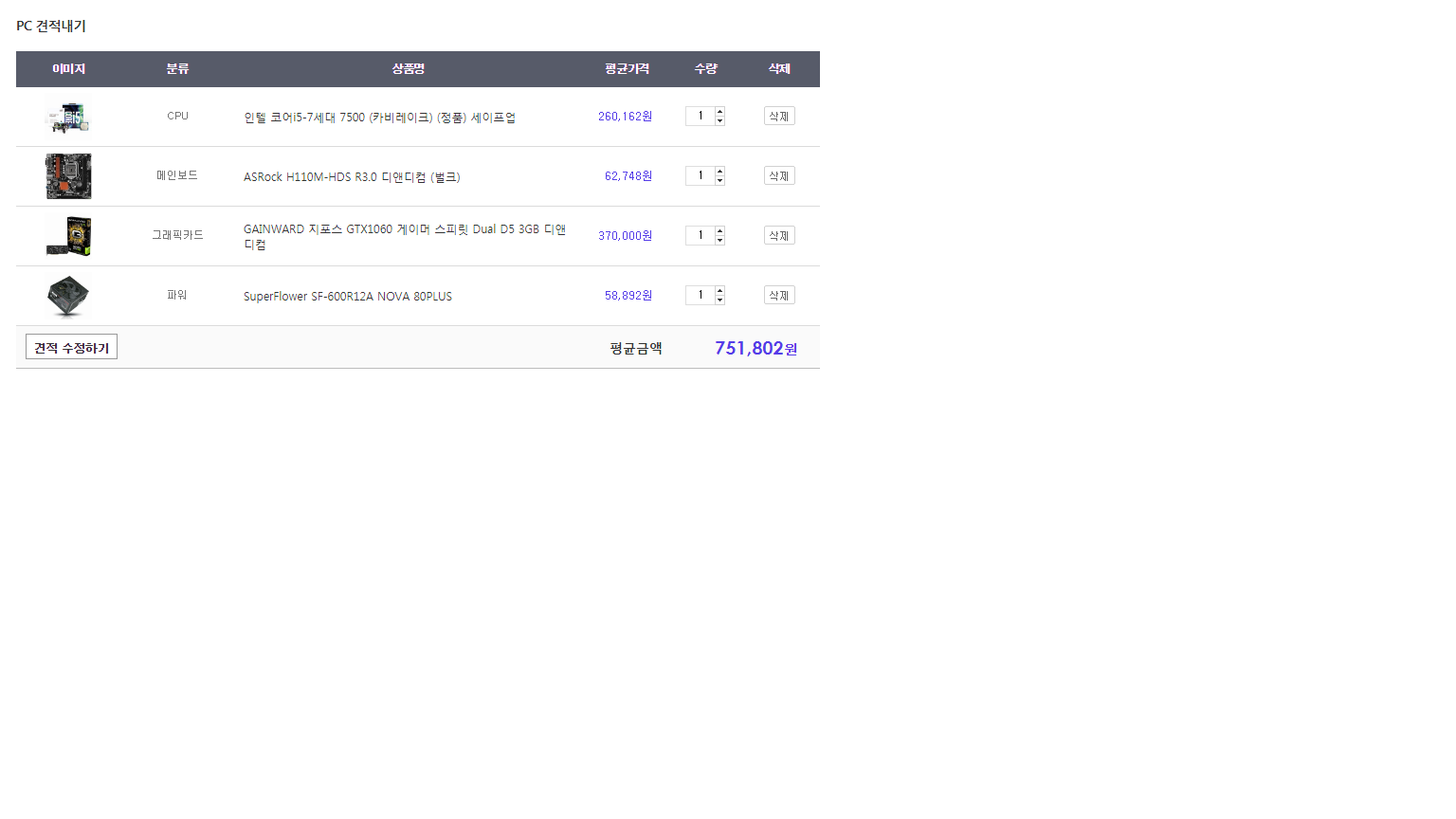Increase quantity for the CPU row
1456x819 pixels.
coord(719,112)
